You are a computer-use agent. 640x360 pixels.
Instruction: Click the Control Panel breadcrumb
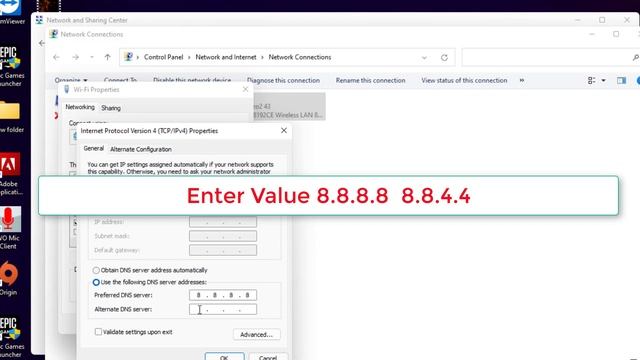point(163,57)
